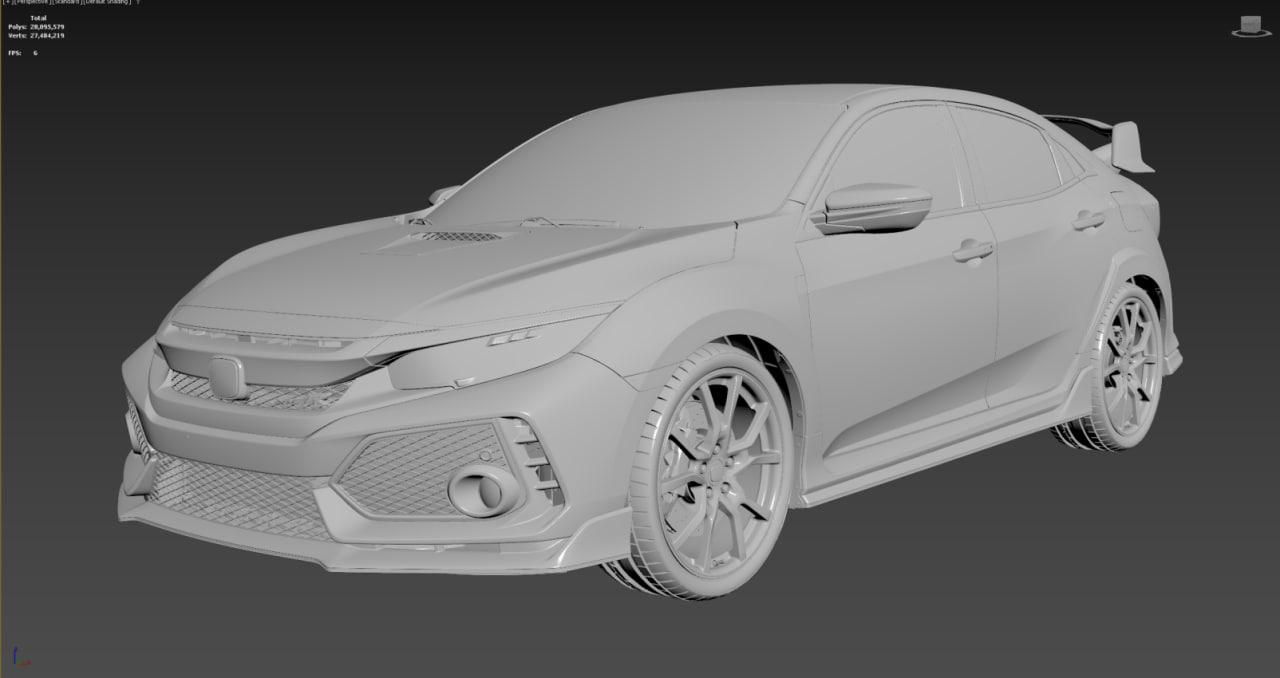1280x678 pixels.
Task: Click the front grille badge emblem
Action: click(x=228, y=378)
